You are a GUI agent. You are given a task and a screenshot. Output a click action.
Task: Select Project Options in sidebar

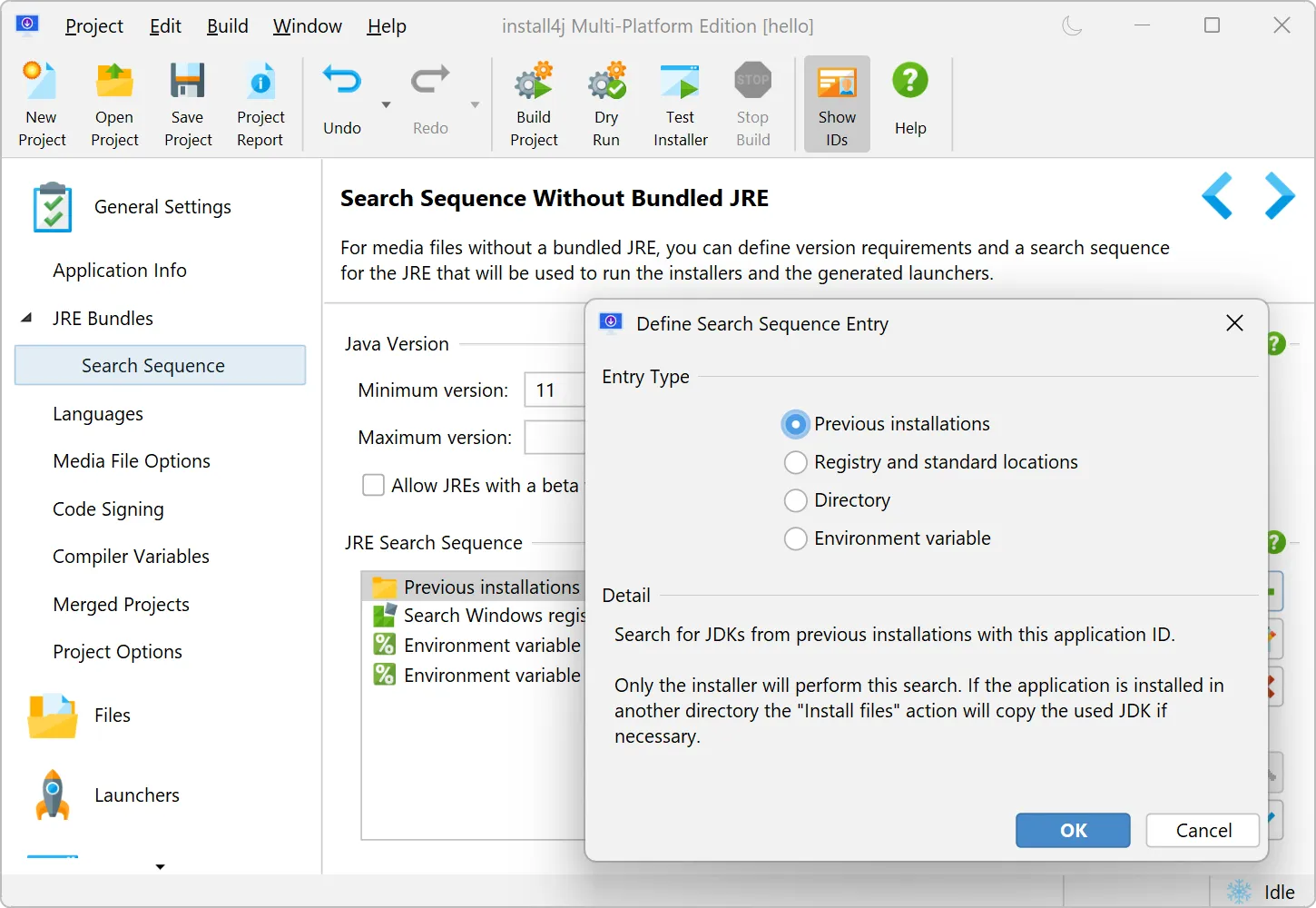coord(117,652)
